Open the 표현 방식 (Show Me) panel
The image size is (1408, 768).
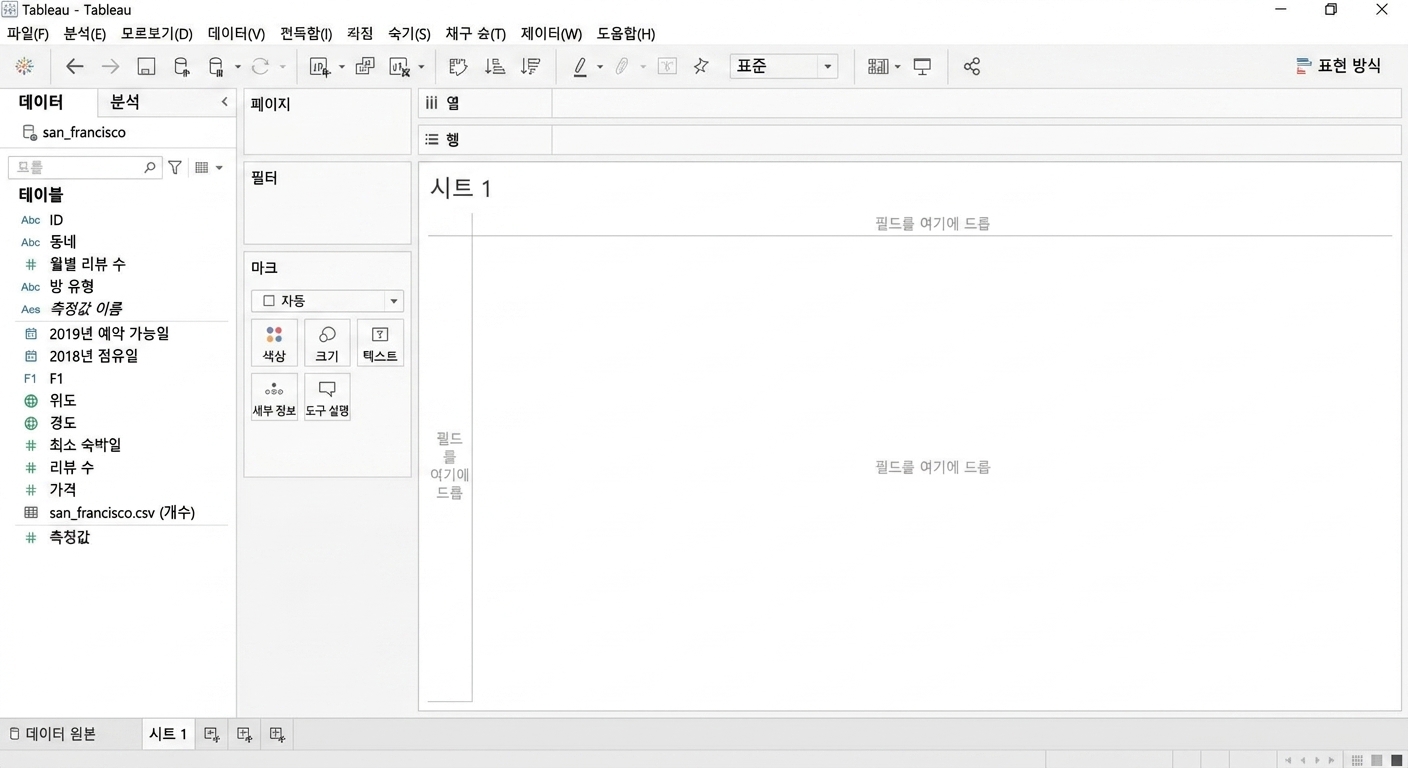[x=1338, y=66]
